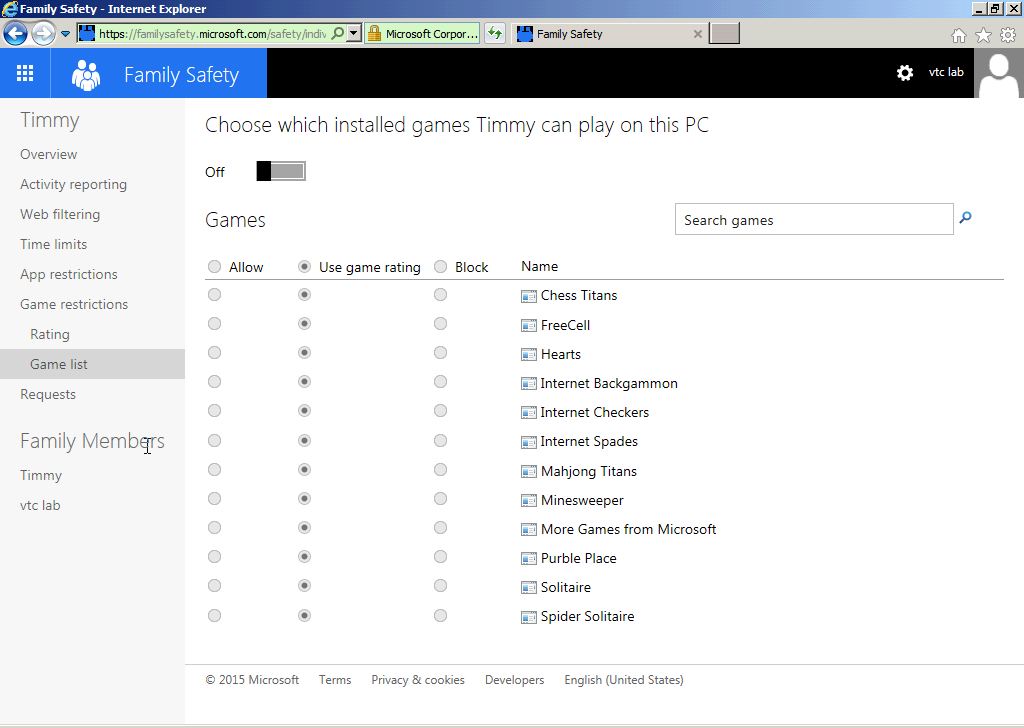
Task: Select Block radio for Minesweeper
Action: pyautogui.click(x=440, y=499)
